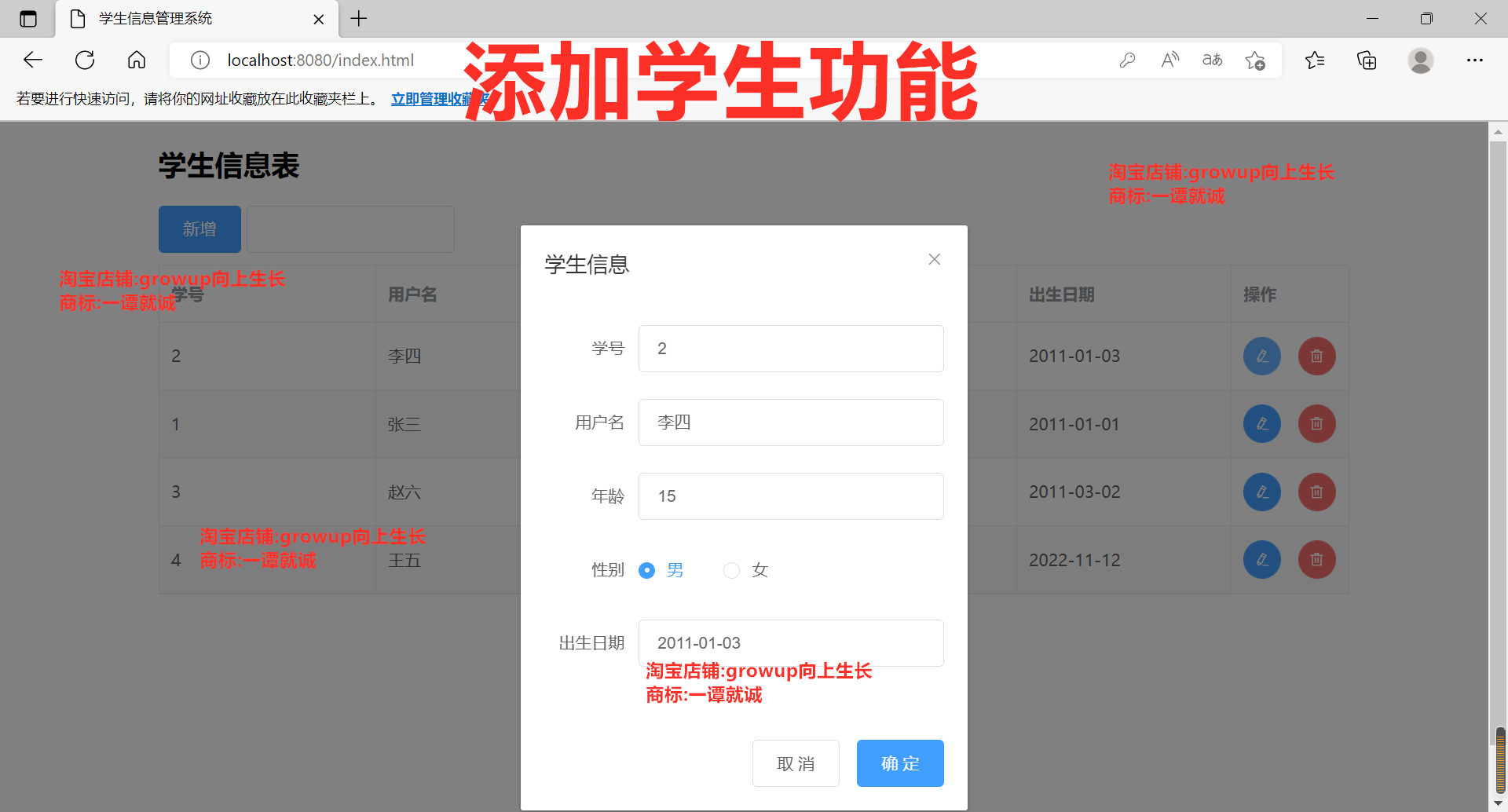Viewport: 1508px width, 812px height.
Task: Click the scrollbar up arrow
Action: click(x=1498, y=132)
